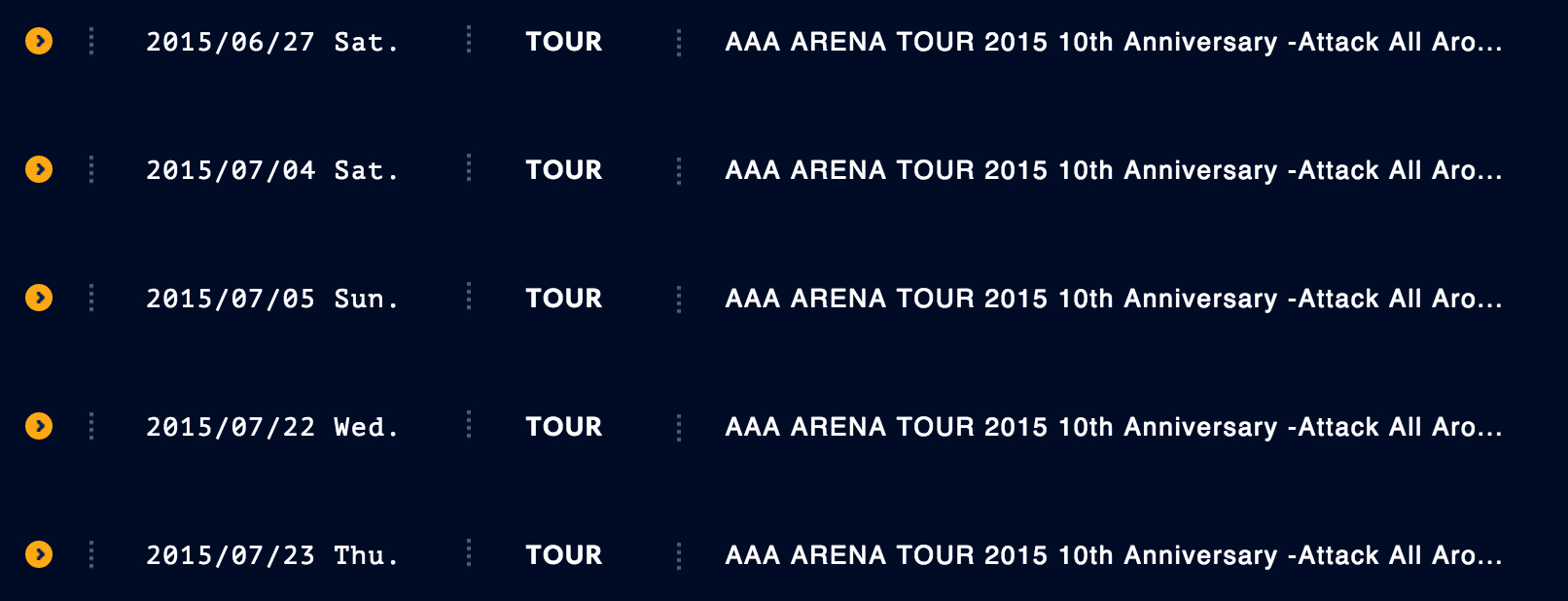Screen dimensions: 1568x601
Task: Click the orange arrow icon for 2015/07/22
Action: pyautogui.click(x=39, y=426)
